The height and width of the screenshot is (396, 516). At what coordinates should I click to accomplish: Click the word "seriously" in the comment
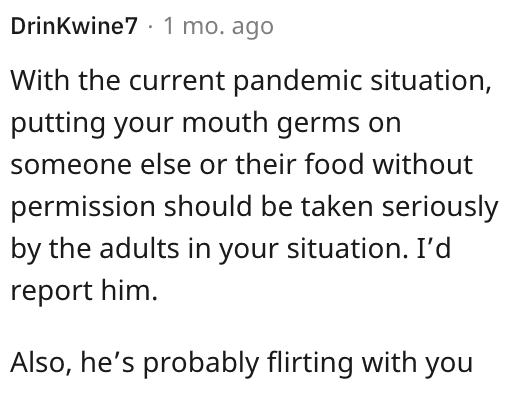(x=440, y=208)
